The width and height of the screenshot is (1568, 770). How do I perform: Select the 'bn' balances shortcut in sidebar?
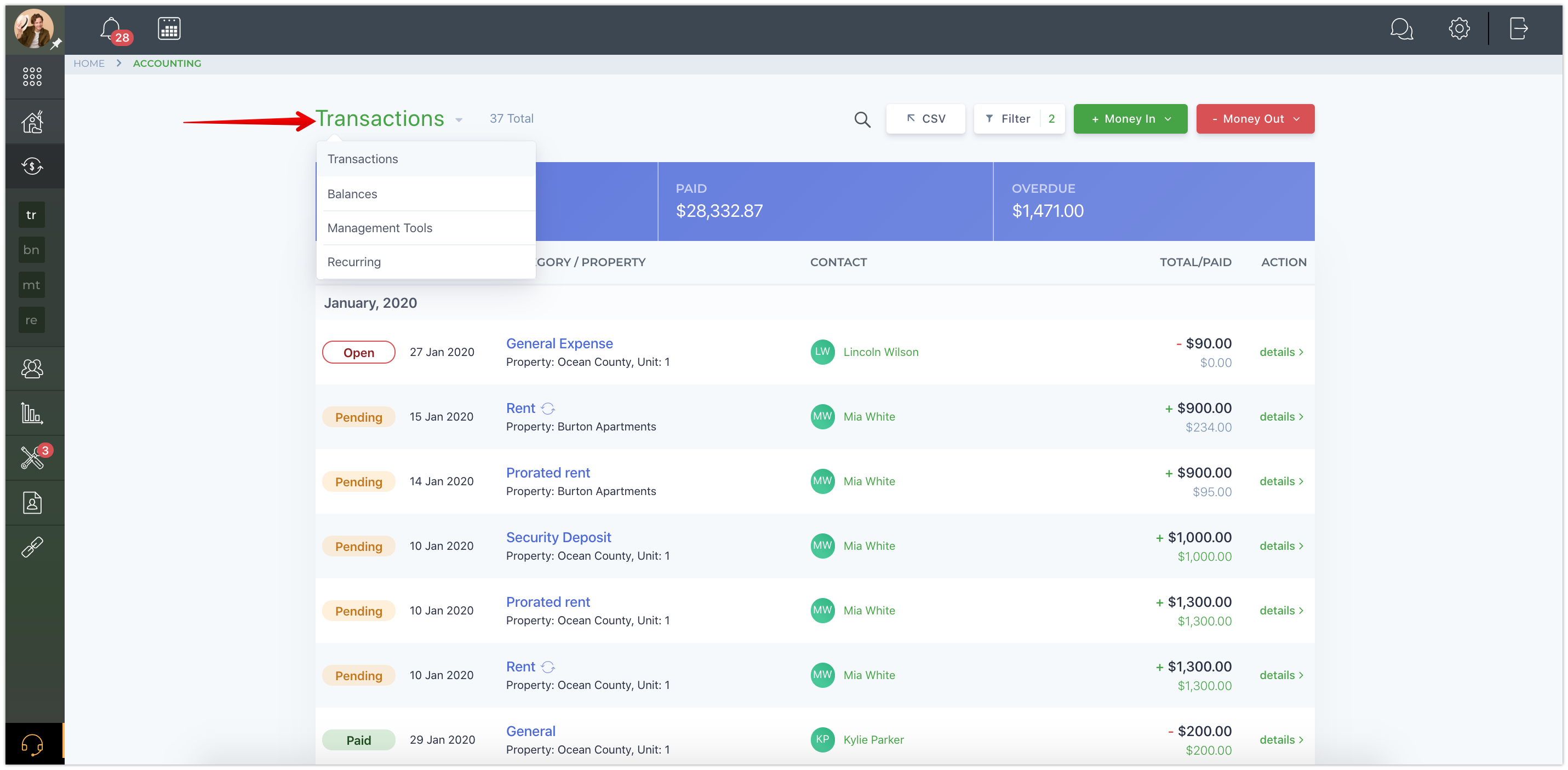[32, 250]
